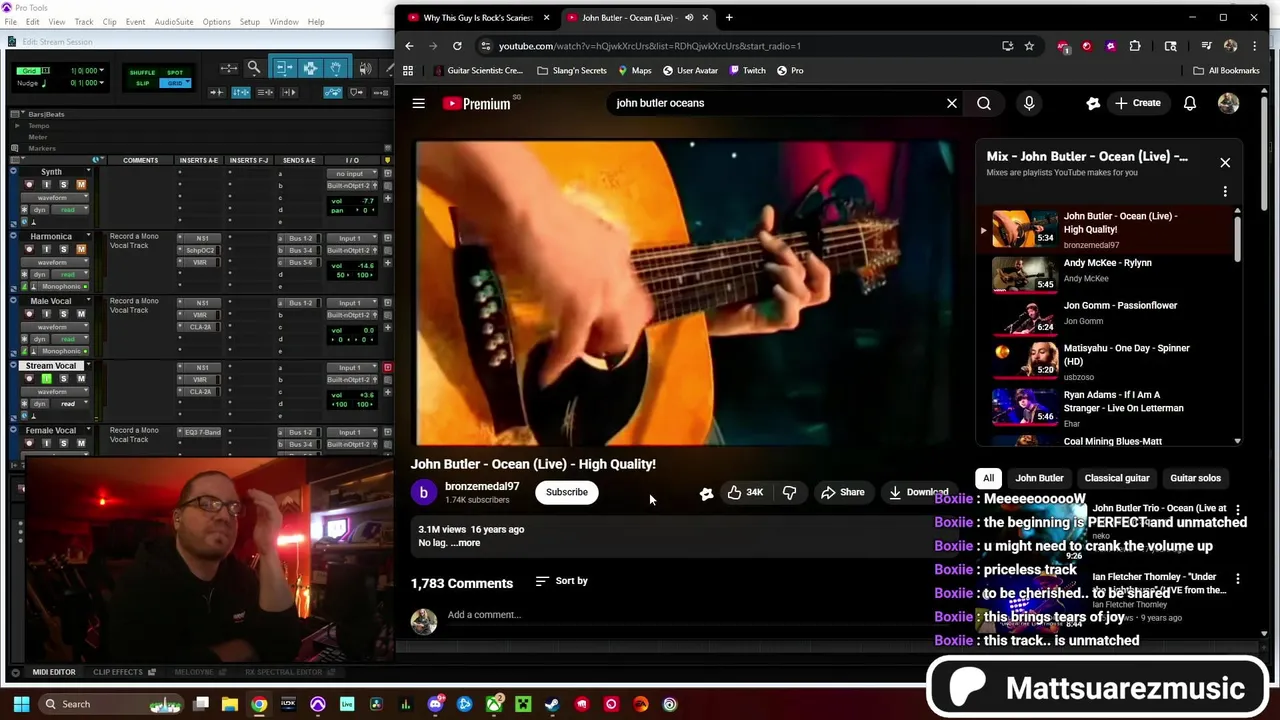
Task: Click Subscribe to bronzemedal97 channel
Action: click(x=567, y=492)
